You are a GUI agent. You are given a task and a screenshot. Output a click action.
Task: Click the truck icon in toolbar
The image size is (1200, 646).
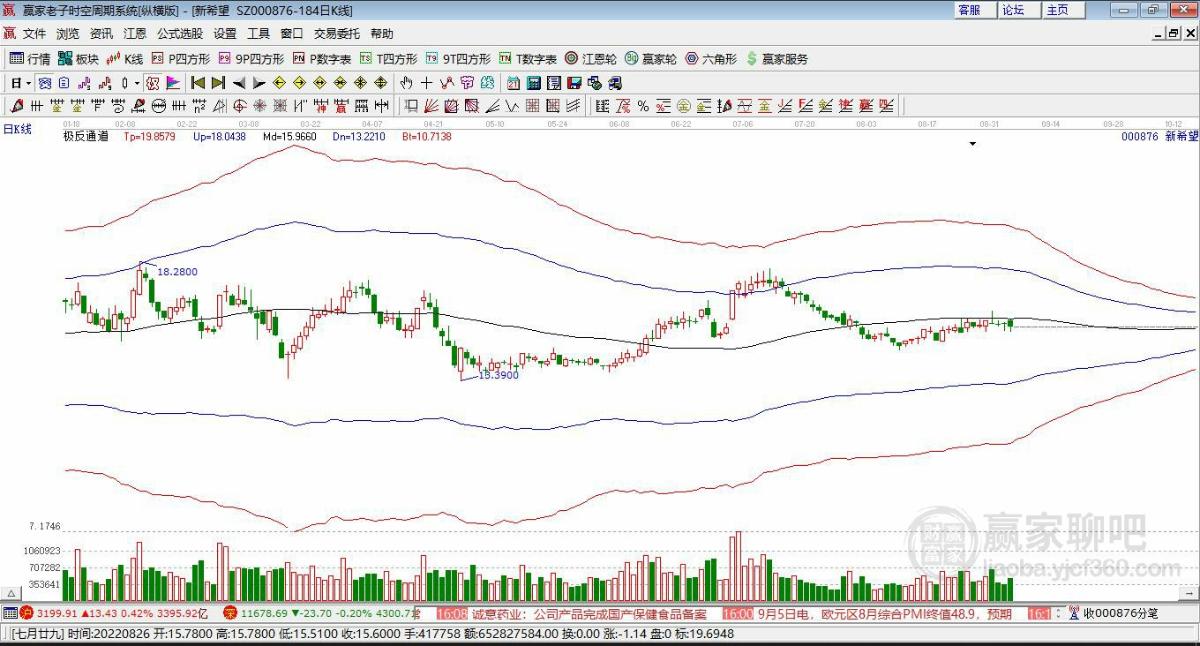tap(616, 82)
